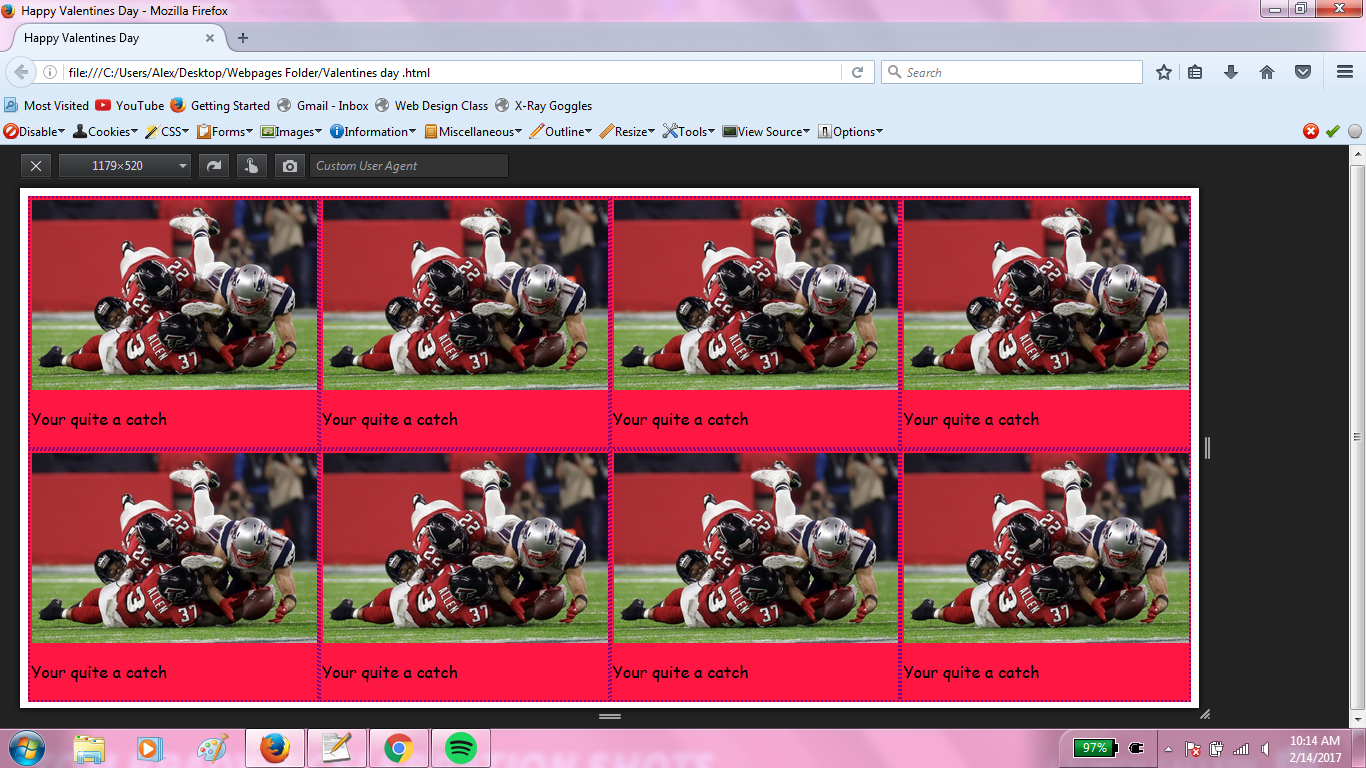Screen dimensions: 1366x768
Task: Open the Windows Start menu
Action: click(x=26, y=748)
